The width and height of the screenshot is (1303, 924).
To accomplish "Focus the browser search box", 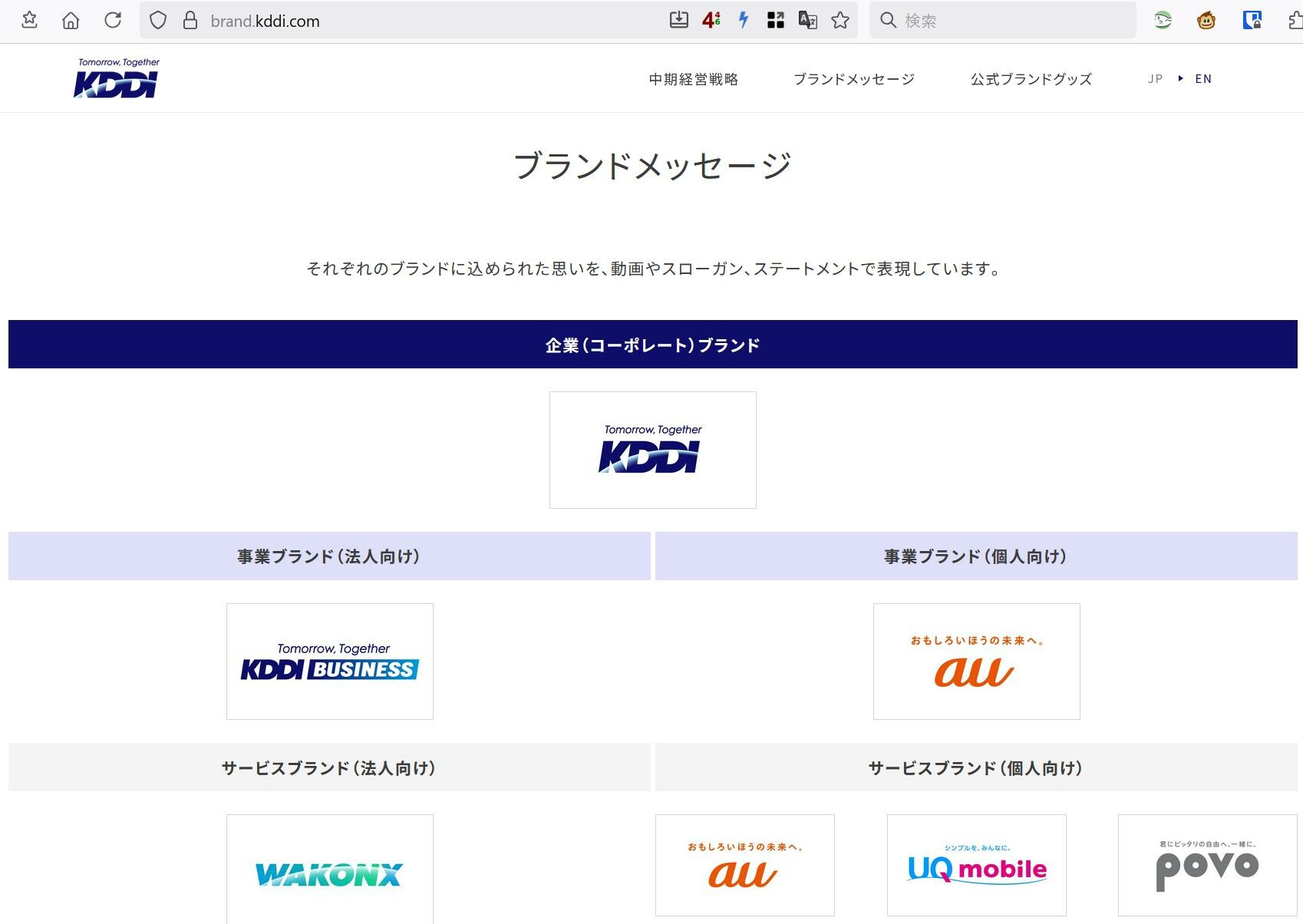I will point(1002,21).
